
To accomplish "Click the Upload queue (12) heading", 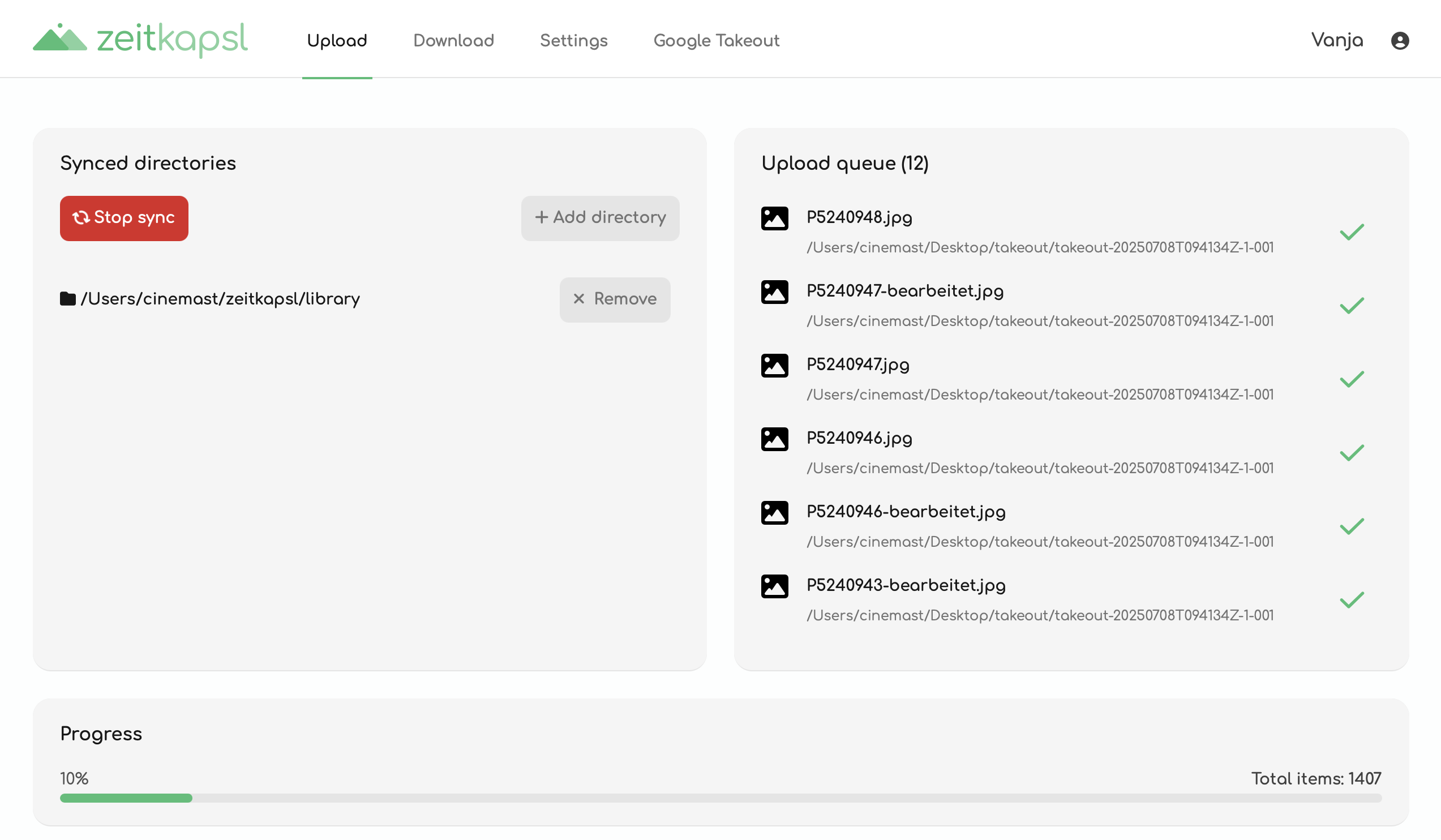I will click(x=844, y=164).
